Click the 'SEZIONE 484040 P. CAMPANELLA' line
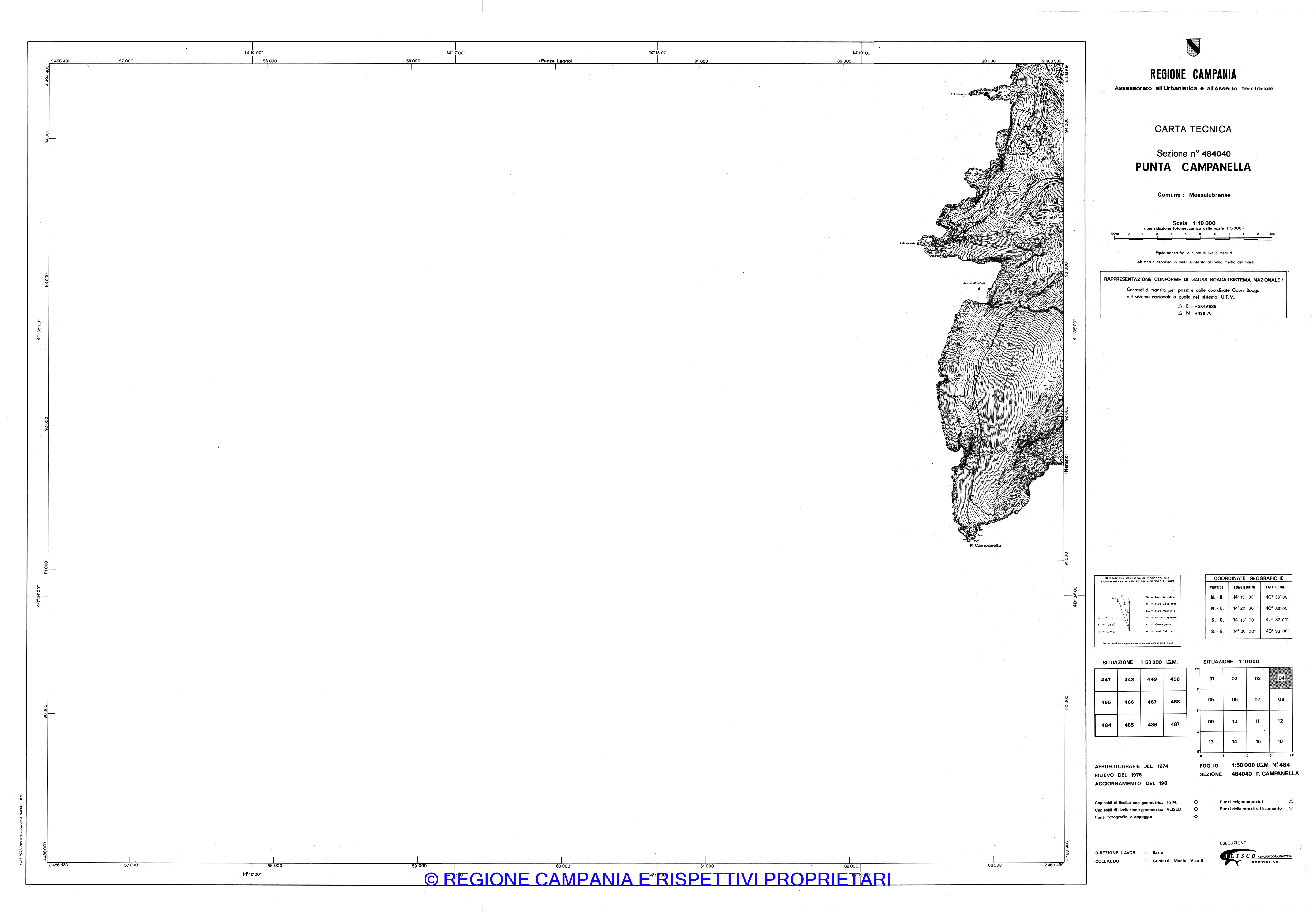 pyautogui.click(x=1249, y=774)
